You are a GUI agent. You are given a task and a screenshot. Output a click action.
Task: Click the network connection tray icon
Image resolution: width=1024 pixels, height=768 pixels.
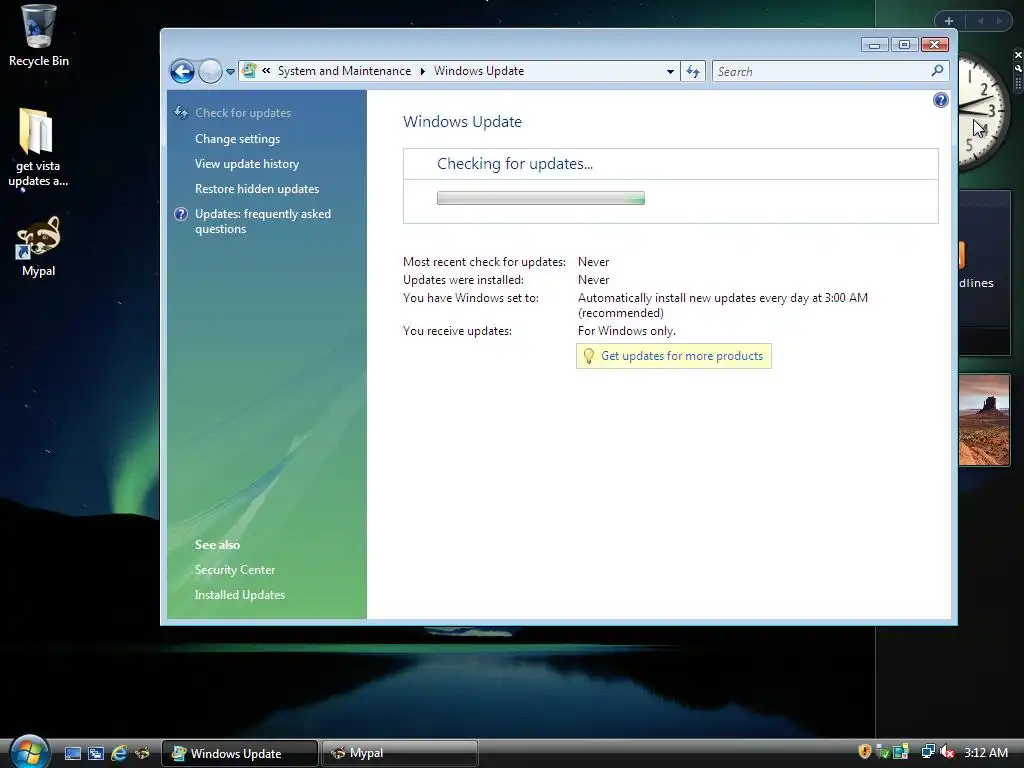point(927,752)
